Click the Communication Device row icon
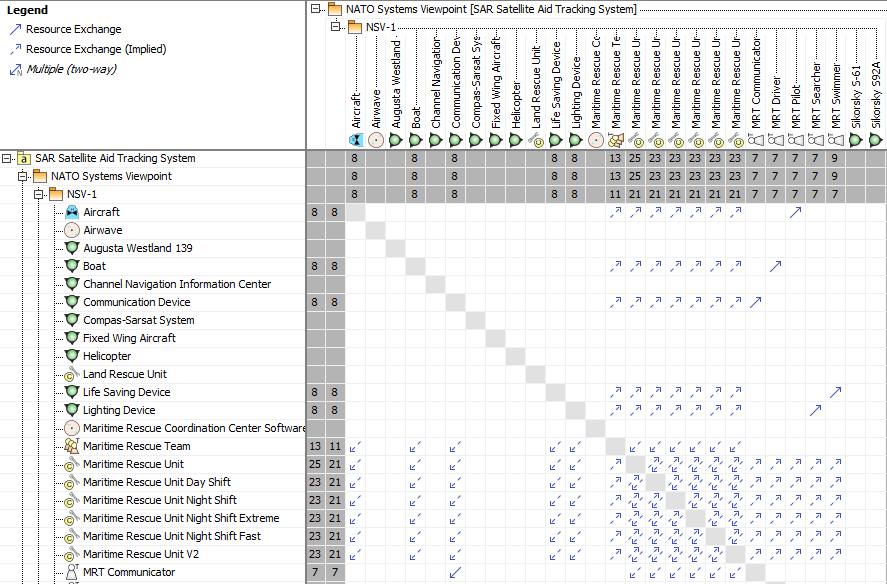887x584 pixels. (72, 302)
